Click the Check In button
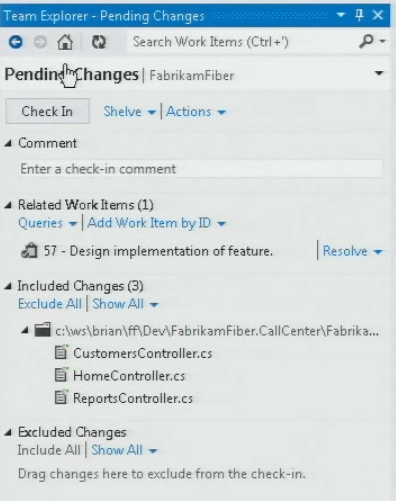The width and height of the screenshot is (396, 501). click(x=47, y=111)
